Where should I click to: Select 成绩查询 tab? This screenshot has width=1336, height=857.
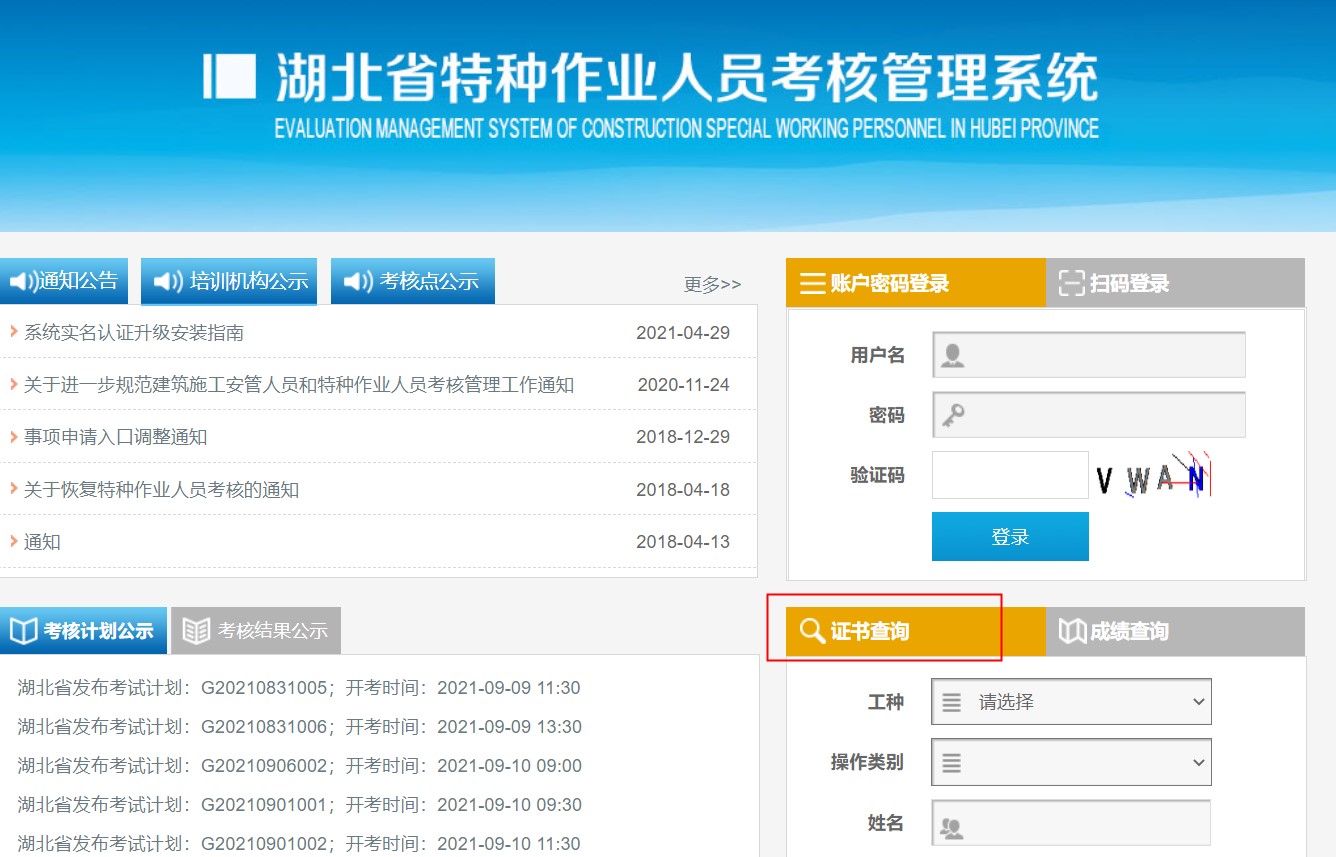(1175, 631)
